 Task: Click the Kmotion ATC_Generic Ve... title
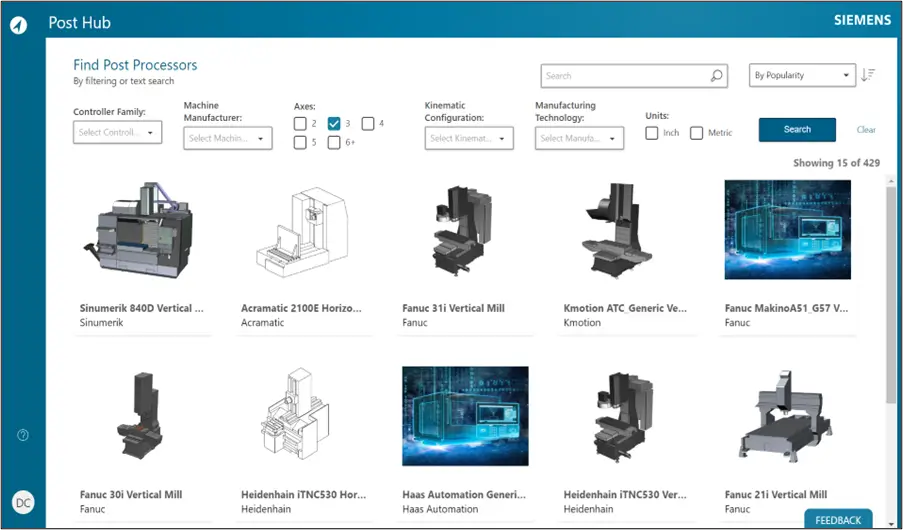(x=625, y=308)
